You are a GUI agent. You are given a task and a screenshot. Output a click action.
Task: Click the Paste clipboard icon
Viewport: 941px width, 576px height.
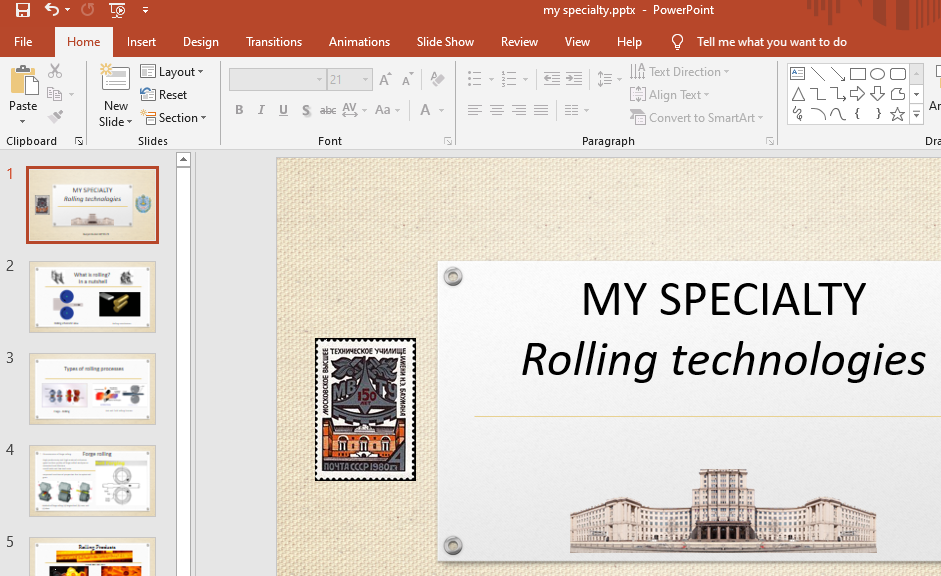[x=23, y=82]
